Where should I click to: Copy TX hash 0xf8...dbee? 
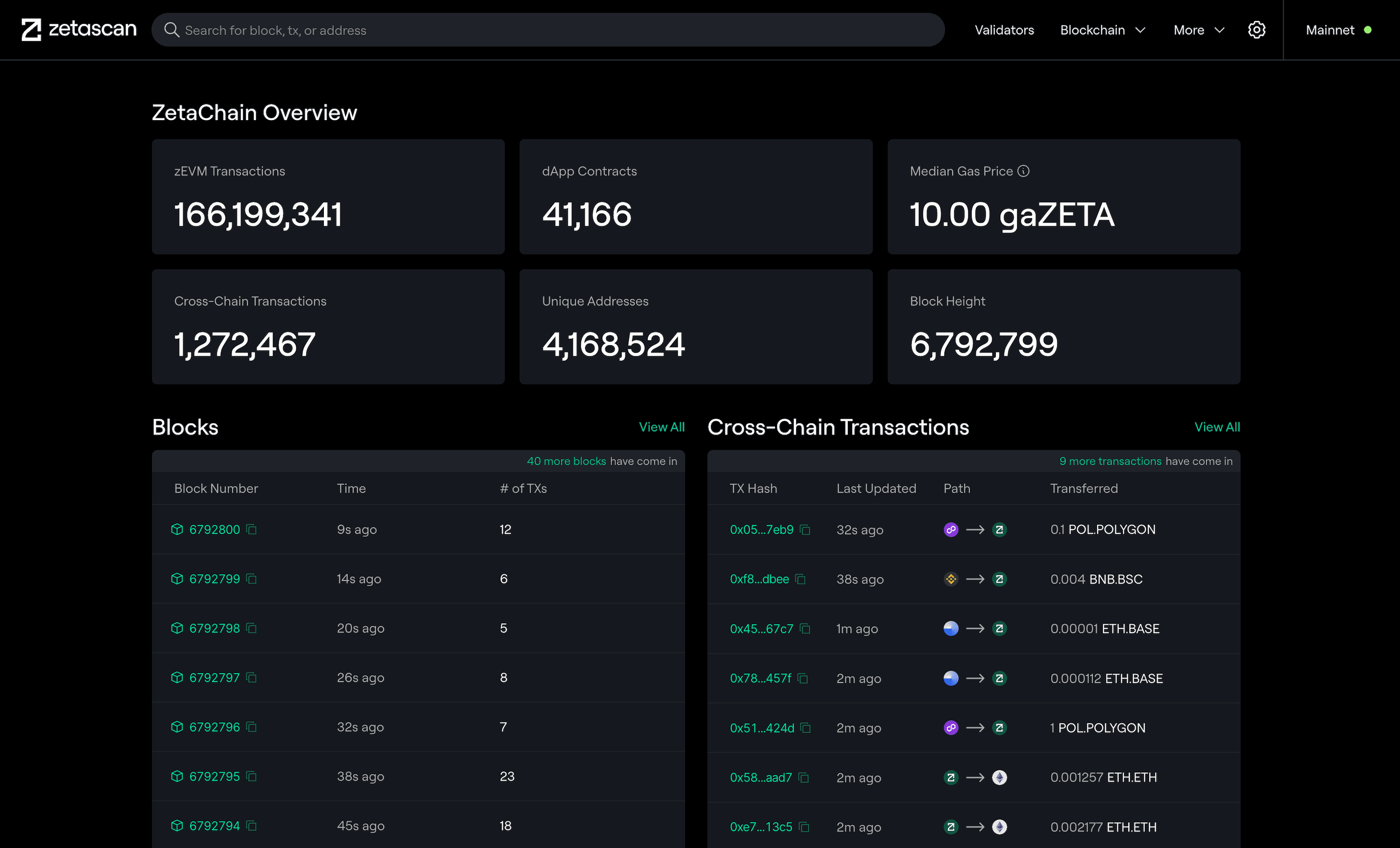pos(801,579)
